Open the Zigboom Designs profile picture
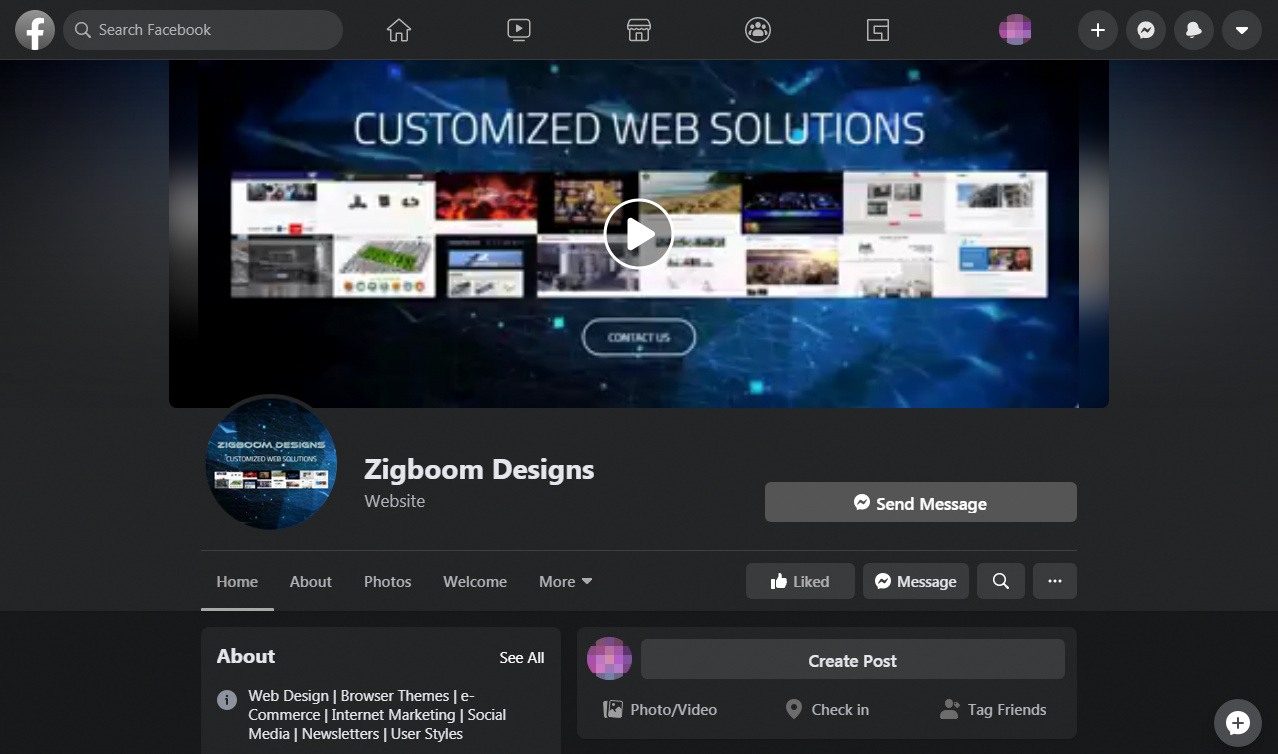The image size is (1278, 754). pyautogui.click(x=271, y=464)
